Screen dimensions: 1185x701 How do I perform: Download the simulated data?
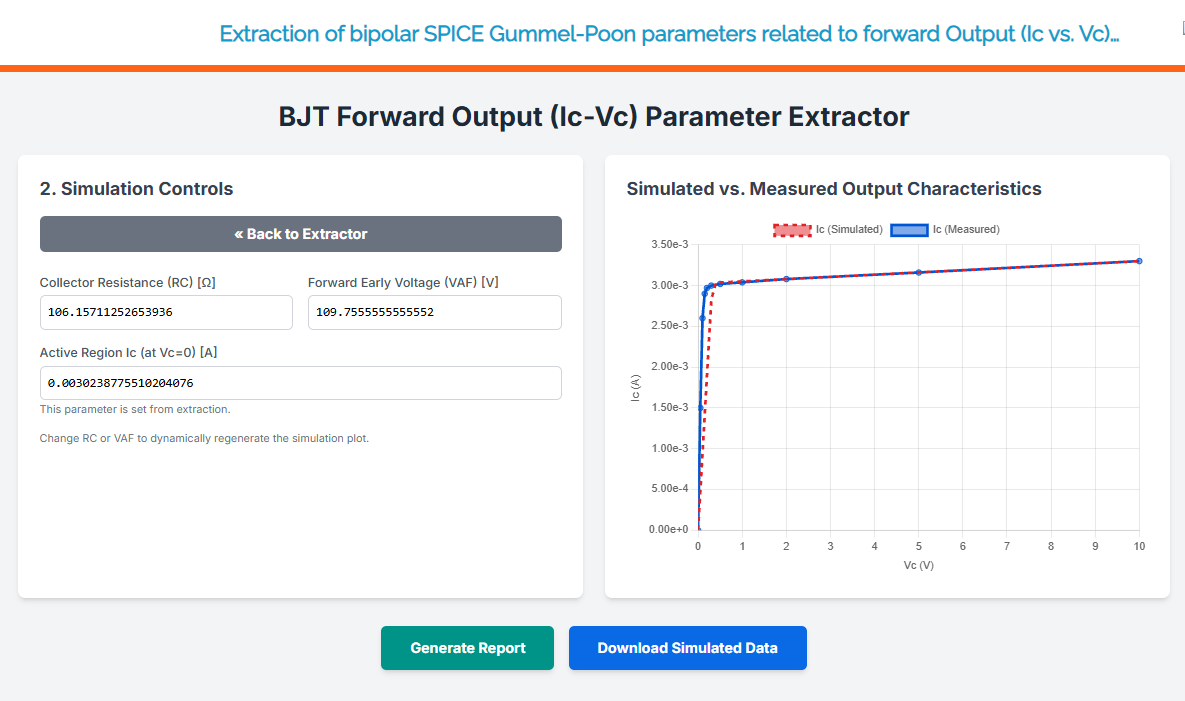click(x=687, y=648)
